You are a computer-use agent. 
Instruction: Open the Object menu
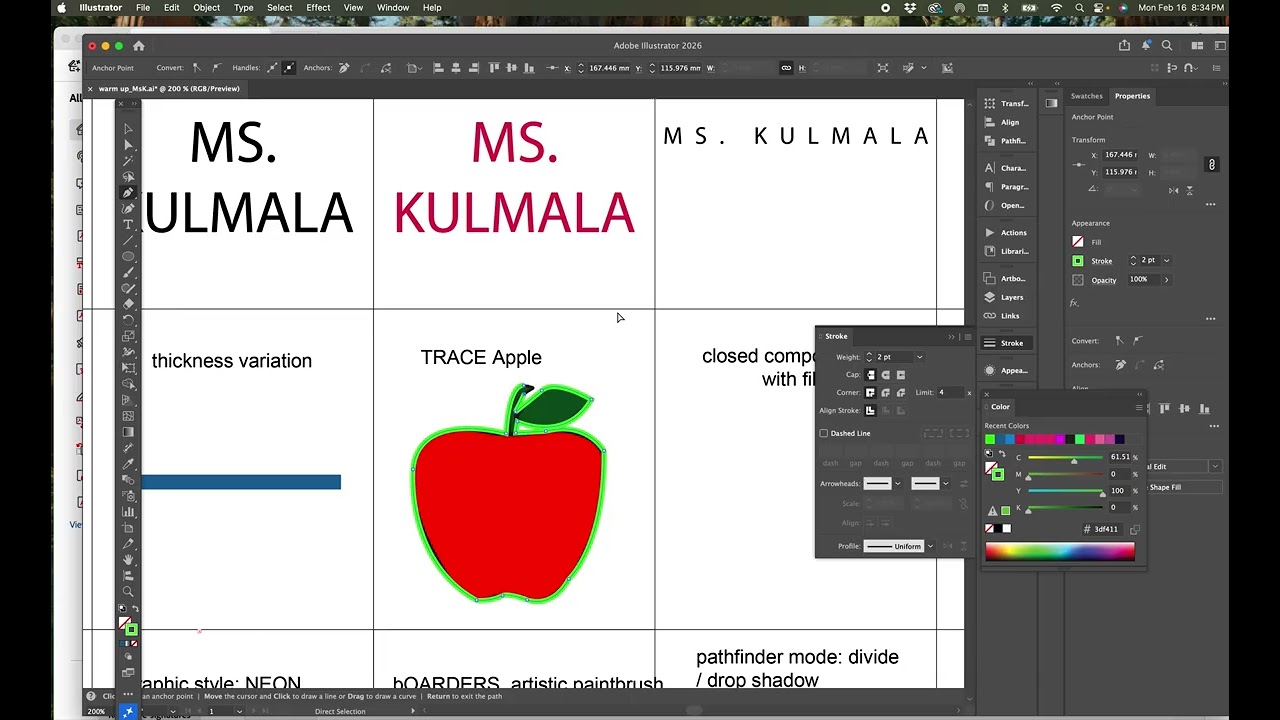(206, 7)
